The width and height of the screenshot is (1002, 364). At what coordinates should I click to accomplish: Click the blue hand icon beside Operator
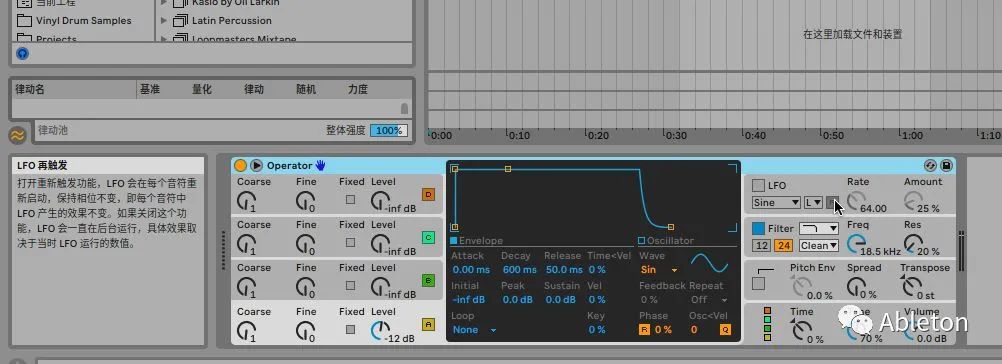click(x=320, y=165)
